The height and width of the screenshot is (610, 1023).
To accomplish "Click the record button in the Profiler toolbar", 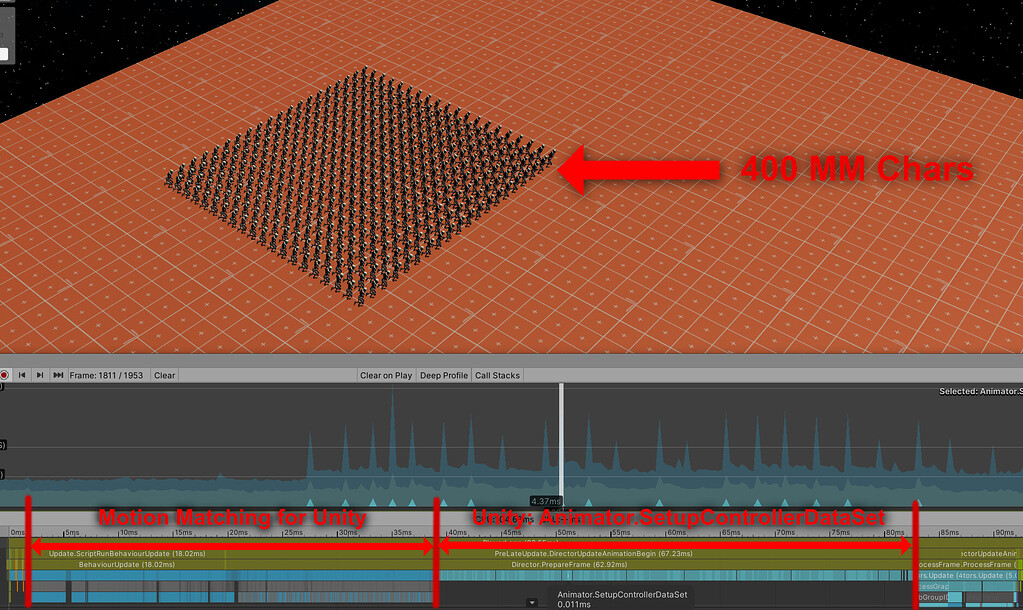I will (5, 375).
